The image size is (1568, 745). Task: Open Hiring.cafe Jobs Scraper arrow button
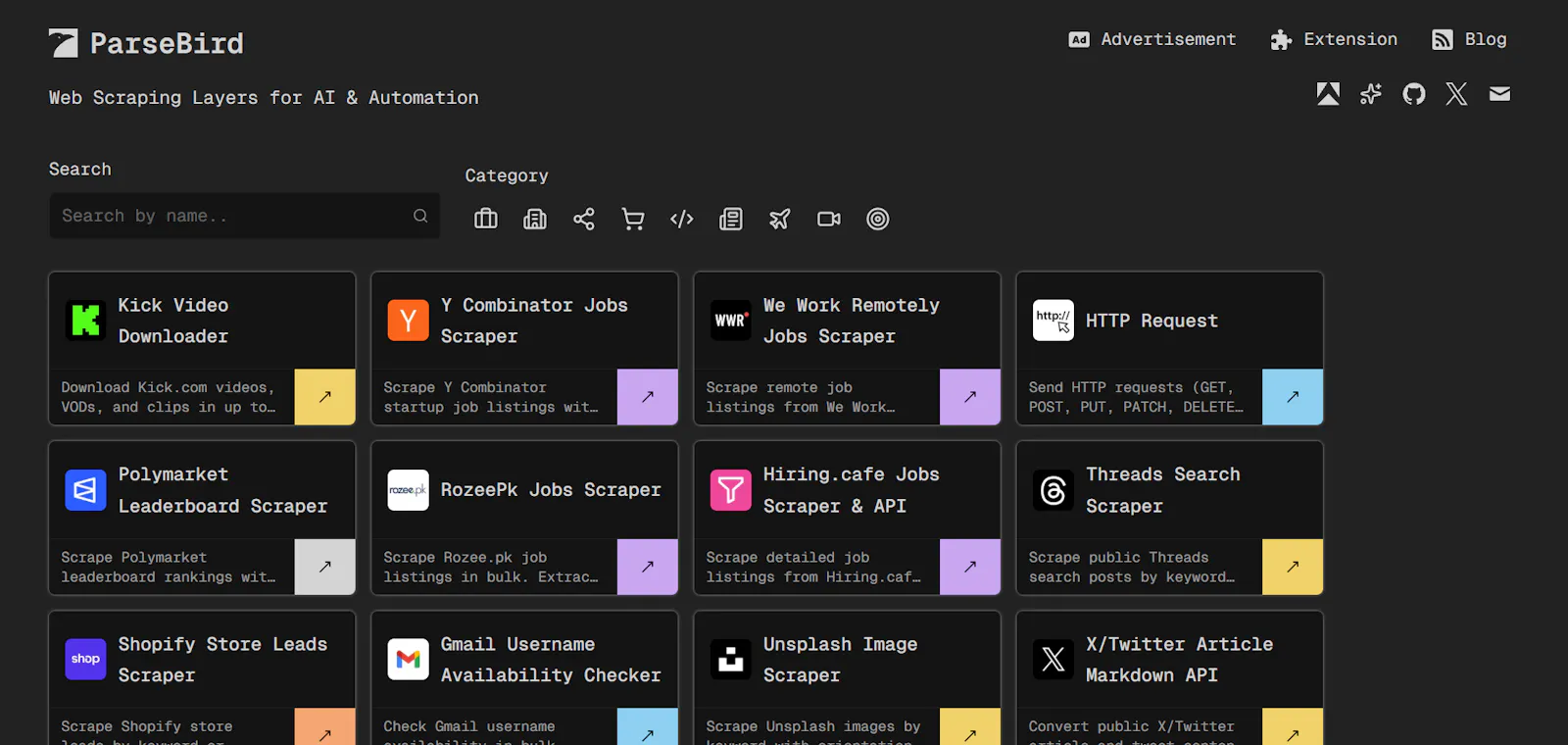pyautogui.click(x=969, y=567)
